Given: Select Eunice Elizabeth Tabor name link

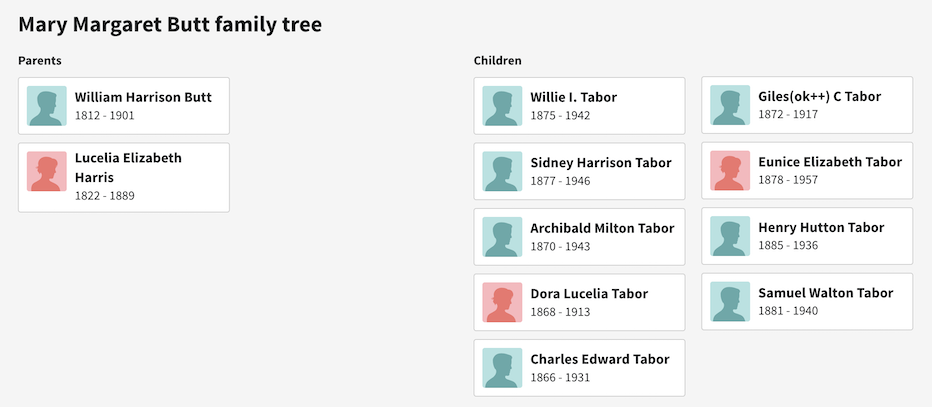Looking at the screenshot, I should 830,162.
